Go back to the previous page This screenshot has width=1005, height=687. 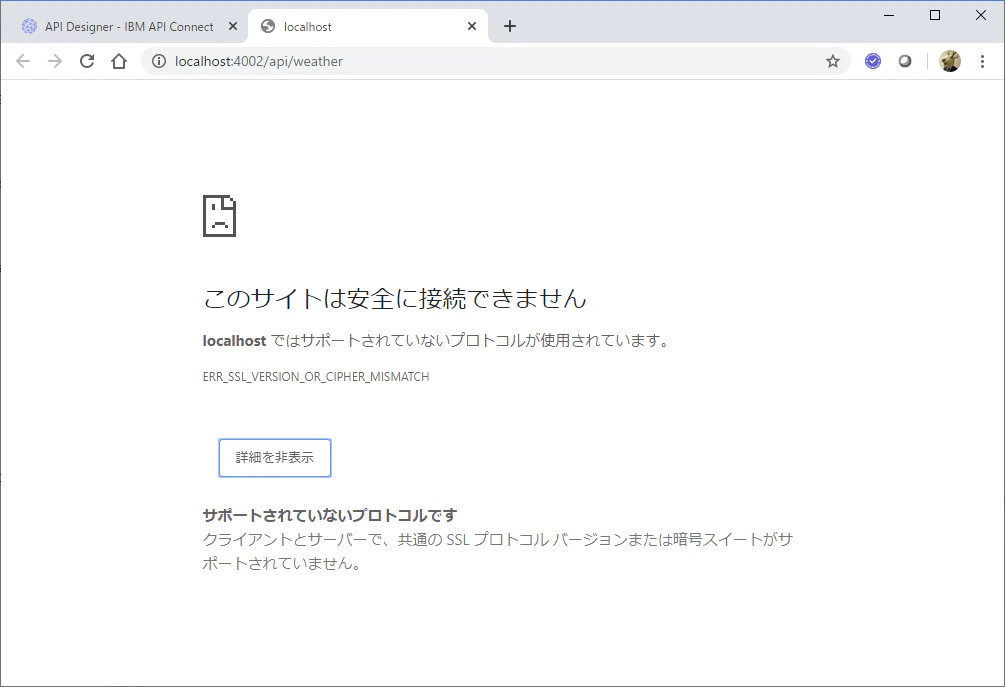[x=23, y=61]
